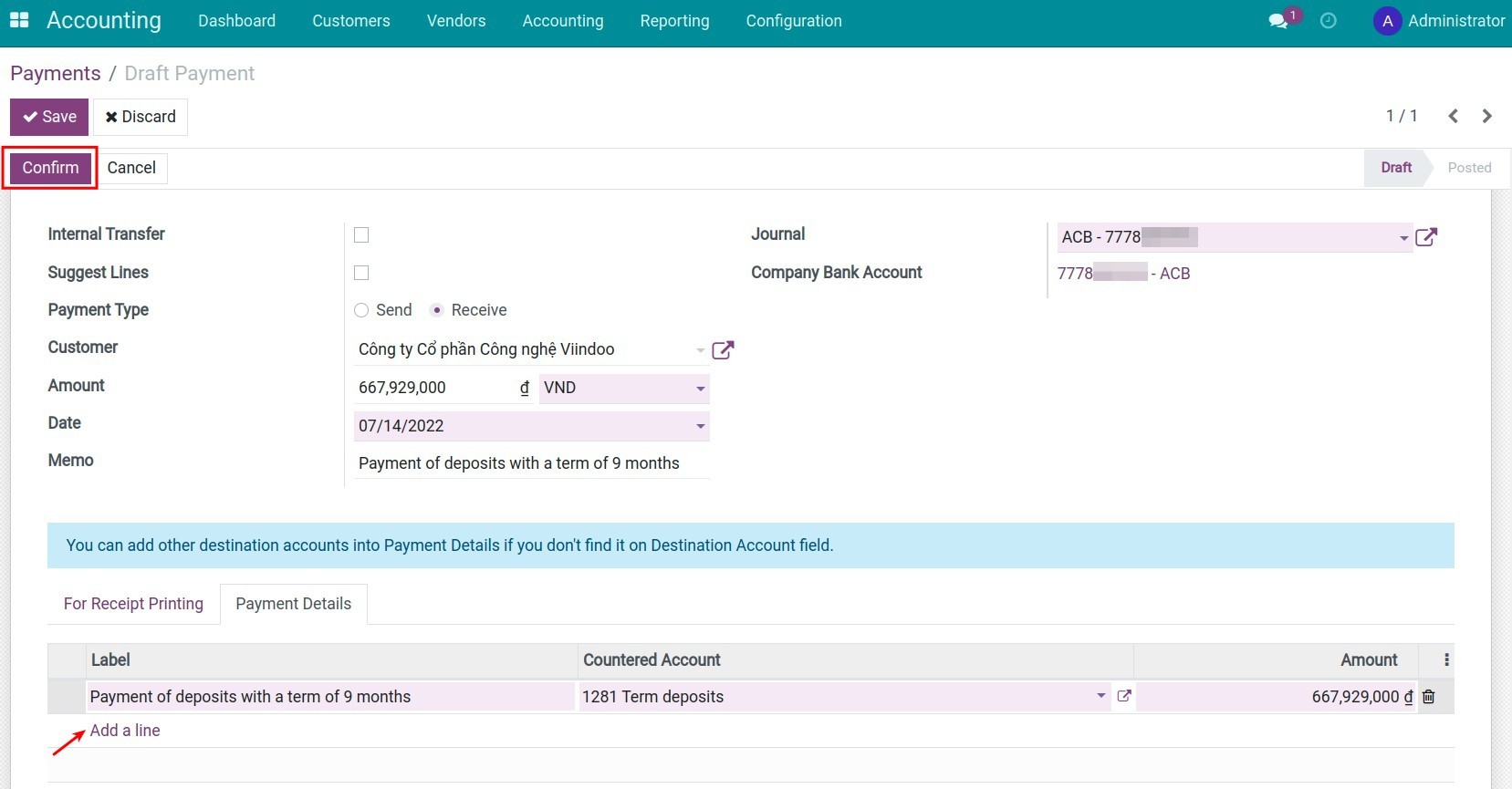Toggle Suggest Lines checkbox
This screenshot has height=789, width=1512.
coord(361,273)
